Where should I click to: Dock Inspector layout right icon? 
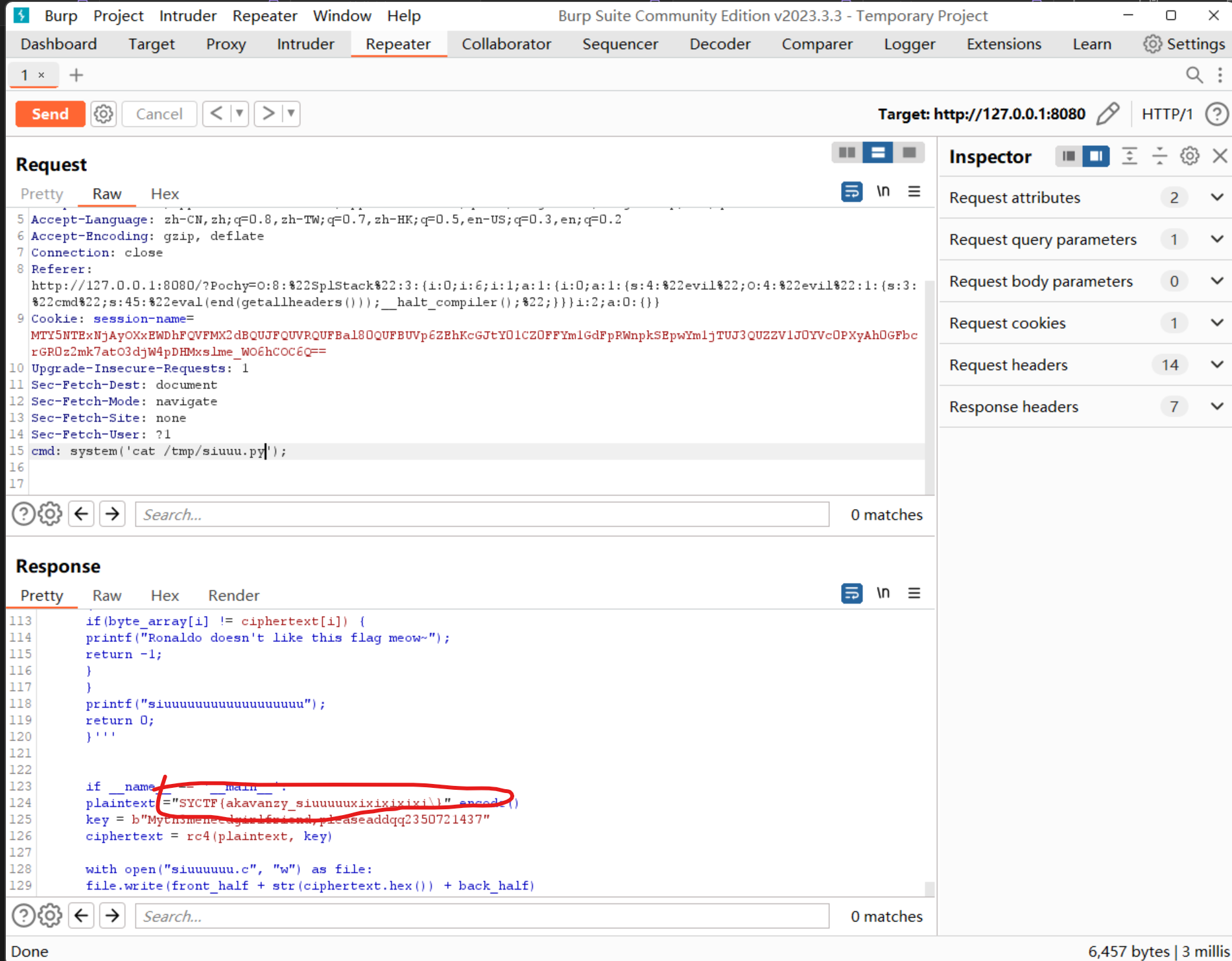(1096, 156)
